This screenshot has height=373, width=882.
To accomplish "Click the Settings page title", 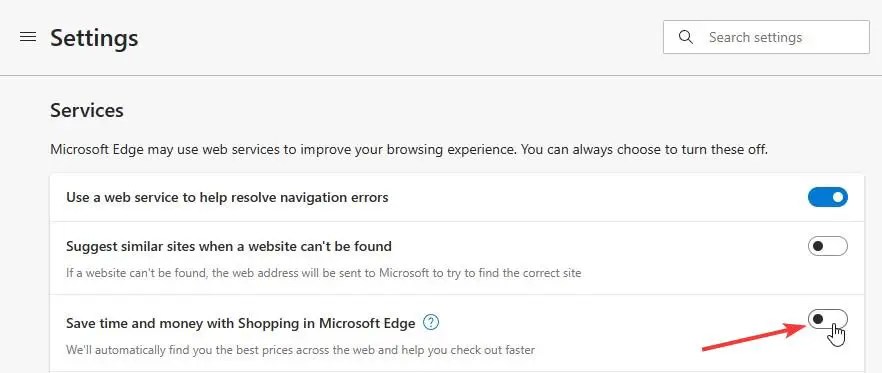I will click(x=94, y=38).
